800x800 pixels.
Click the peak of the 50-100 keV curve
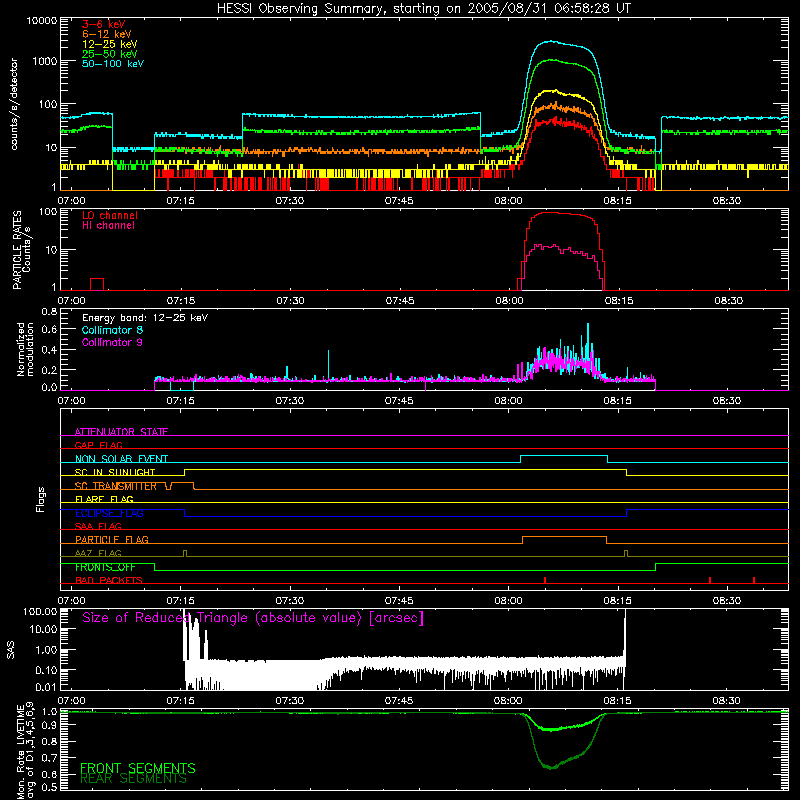[551, 41]
